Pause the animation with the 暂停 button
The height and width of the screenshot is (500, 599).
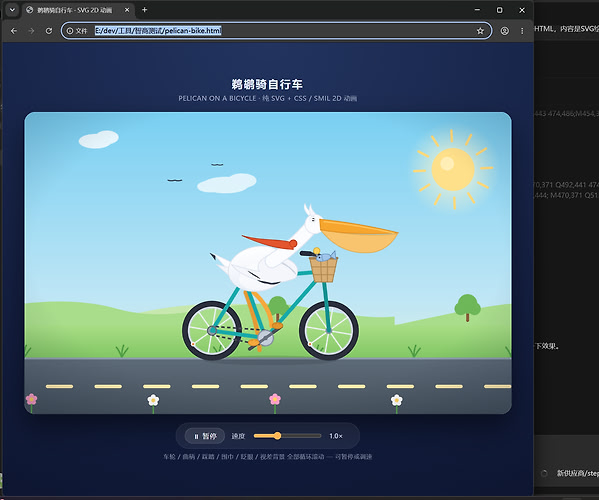[204, 436]
